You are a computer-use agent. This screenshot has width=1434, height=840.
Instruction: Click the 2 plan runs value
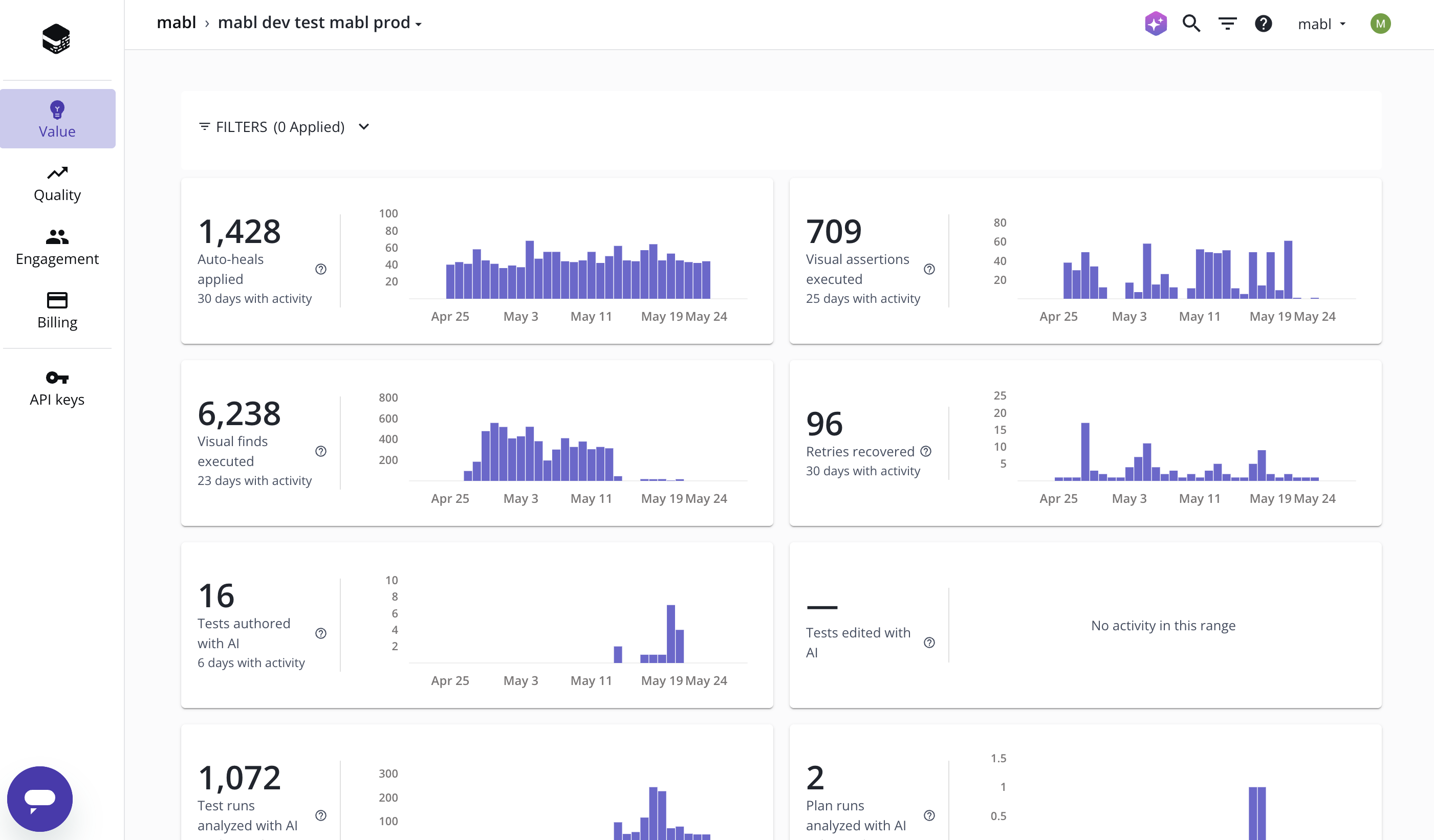click(x=815, y=778)
